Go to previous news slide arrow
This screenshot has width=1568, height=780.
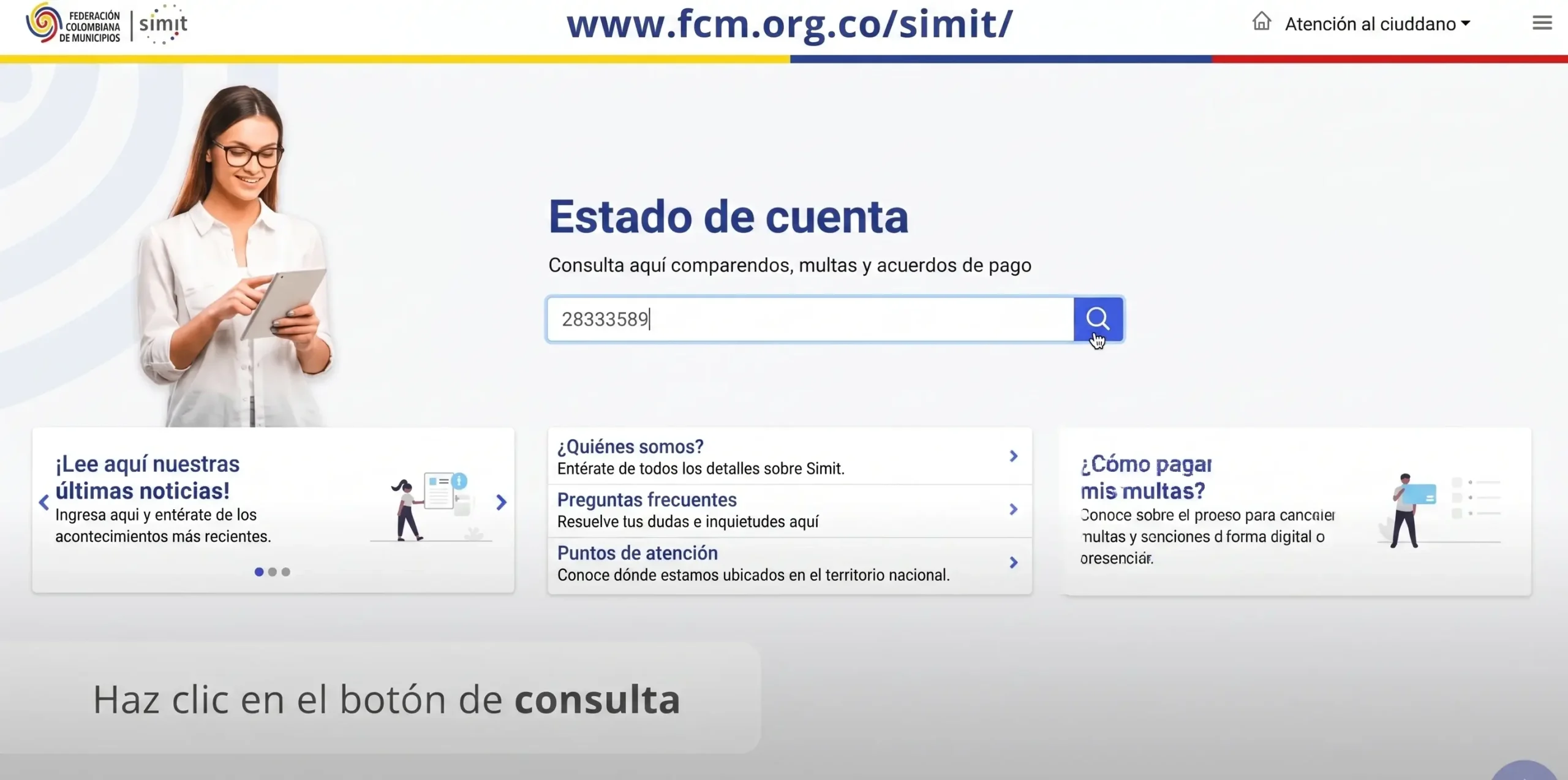point(43,502)
